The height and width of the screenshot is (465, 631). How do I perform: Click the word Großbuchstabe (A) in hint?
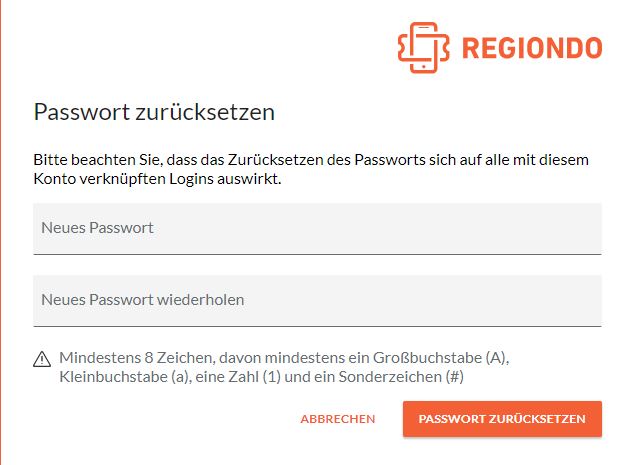point(439,358)
